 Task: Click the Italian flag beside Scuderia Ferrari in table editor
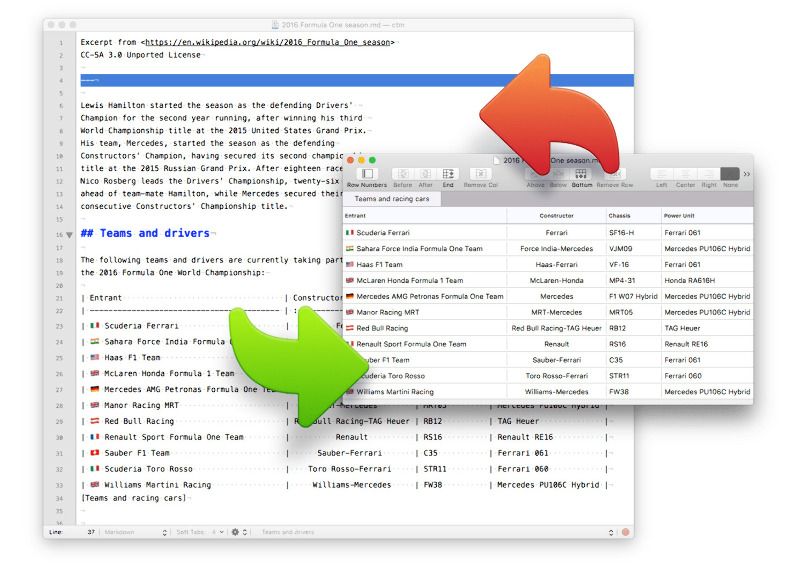tap(349, 233)
